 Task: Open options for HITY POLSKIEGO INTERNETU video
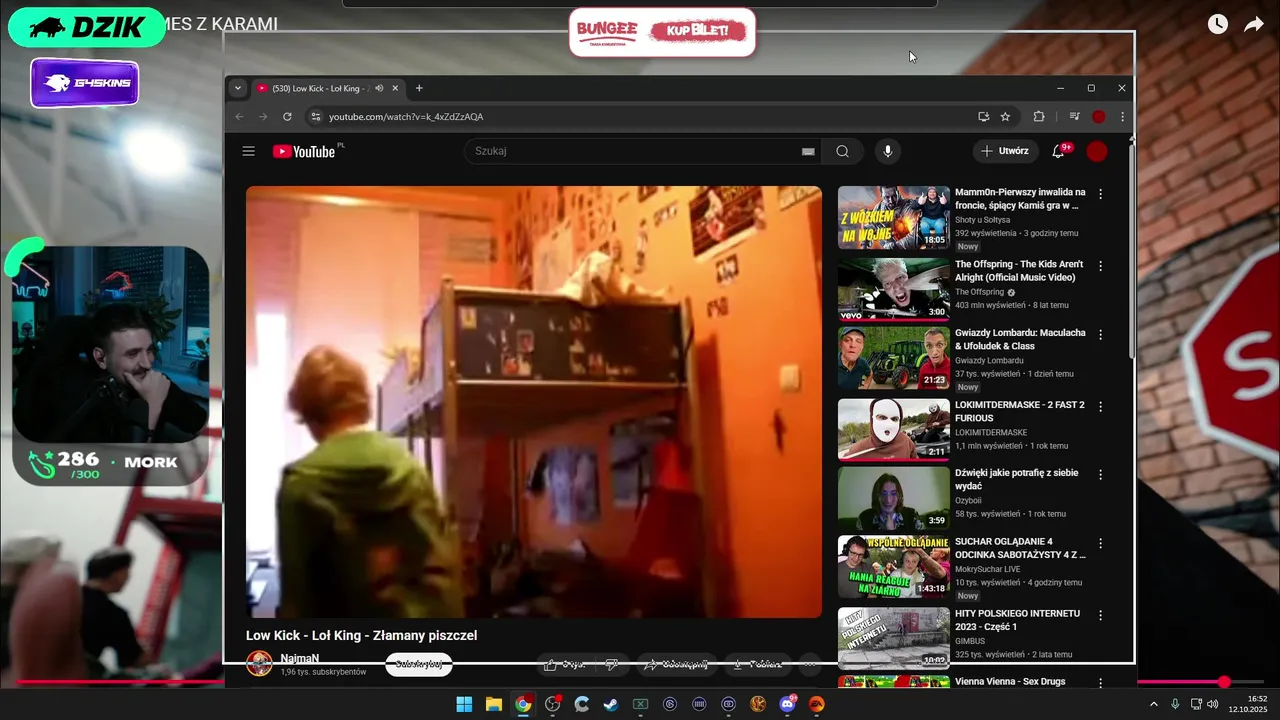[x=1101, y=615]
